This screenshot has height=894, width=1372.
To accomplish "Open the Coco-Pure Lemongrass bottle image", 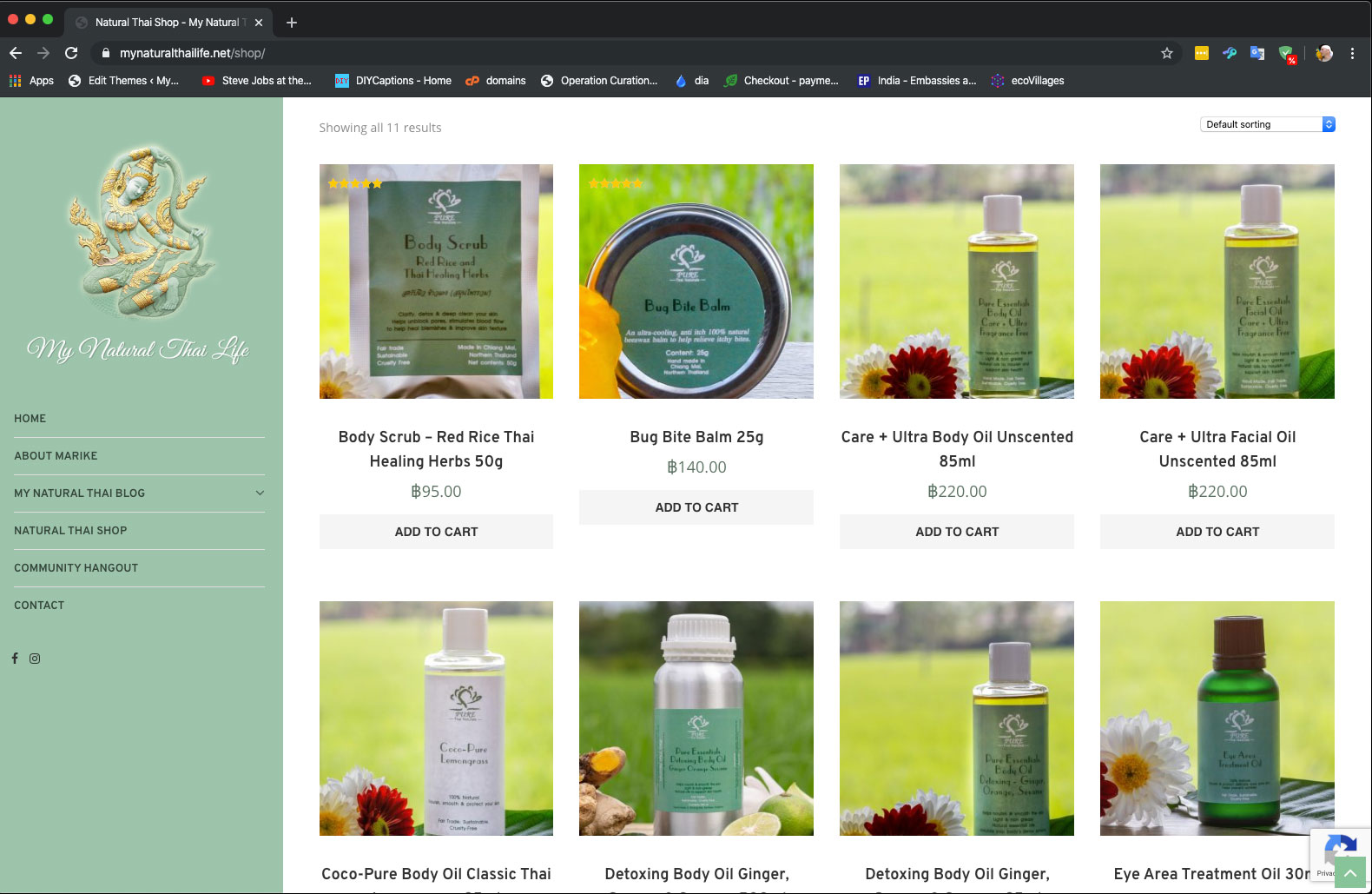I will pyautogui.click(x=436, y=719).
